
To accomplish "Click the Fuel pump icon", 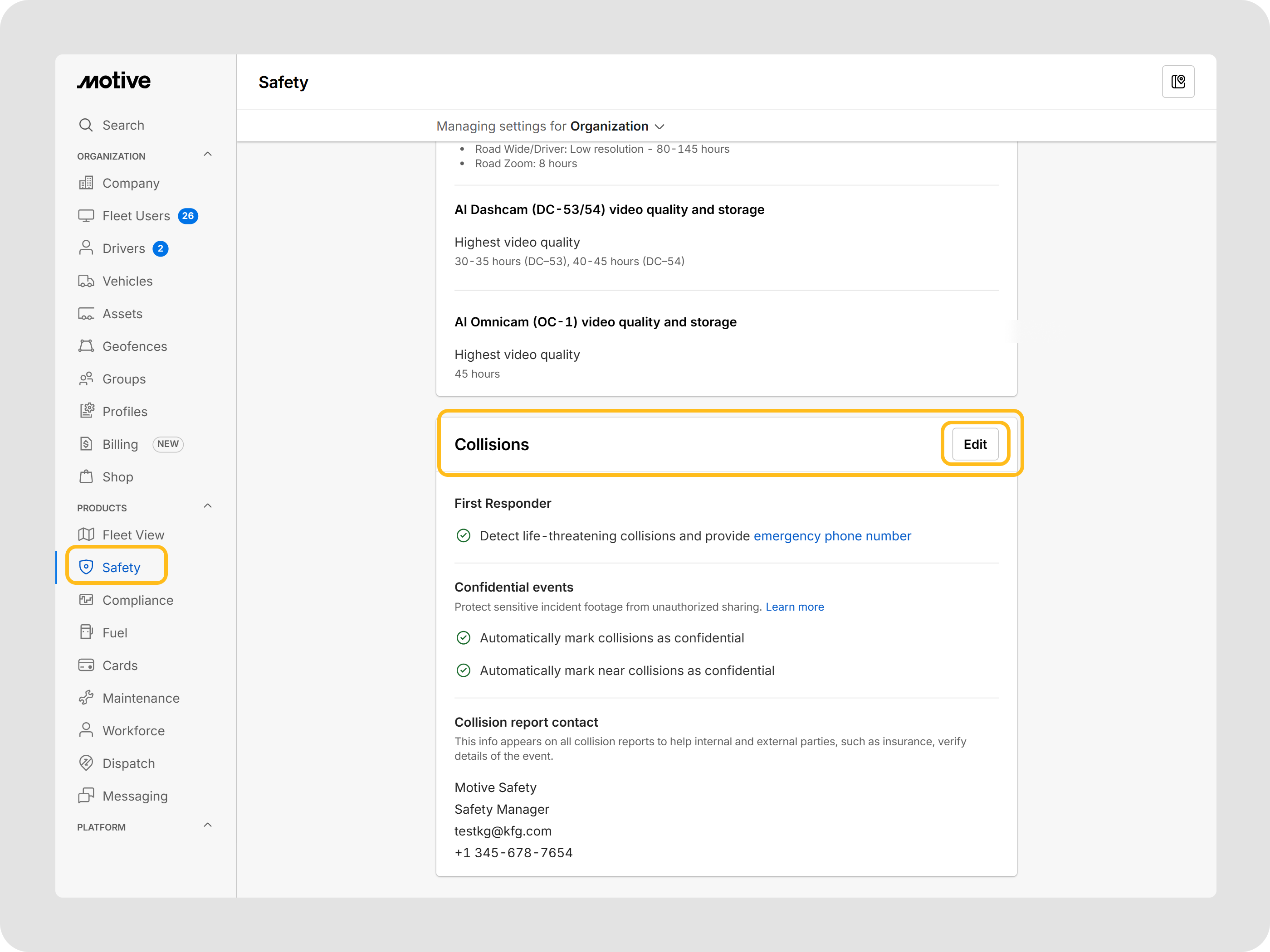I will point(86,632).
